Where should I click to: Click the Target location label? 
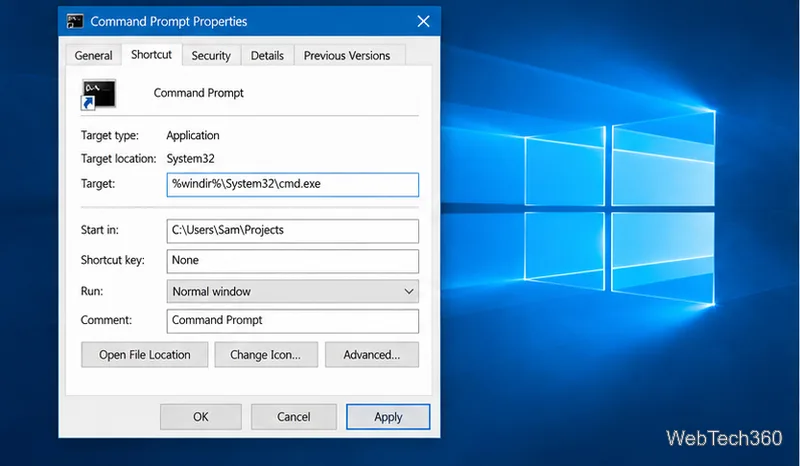tap(118, 158)
